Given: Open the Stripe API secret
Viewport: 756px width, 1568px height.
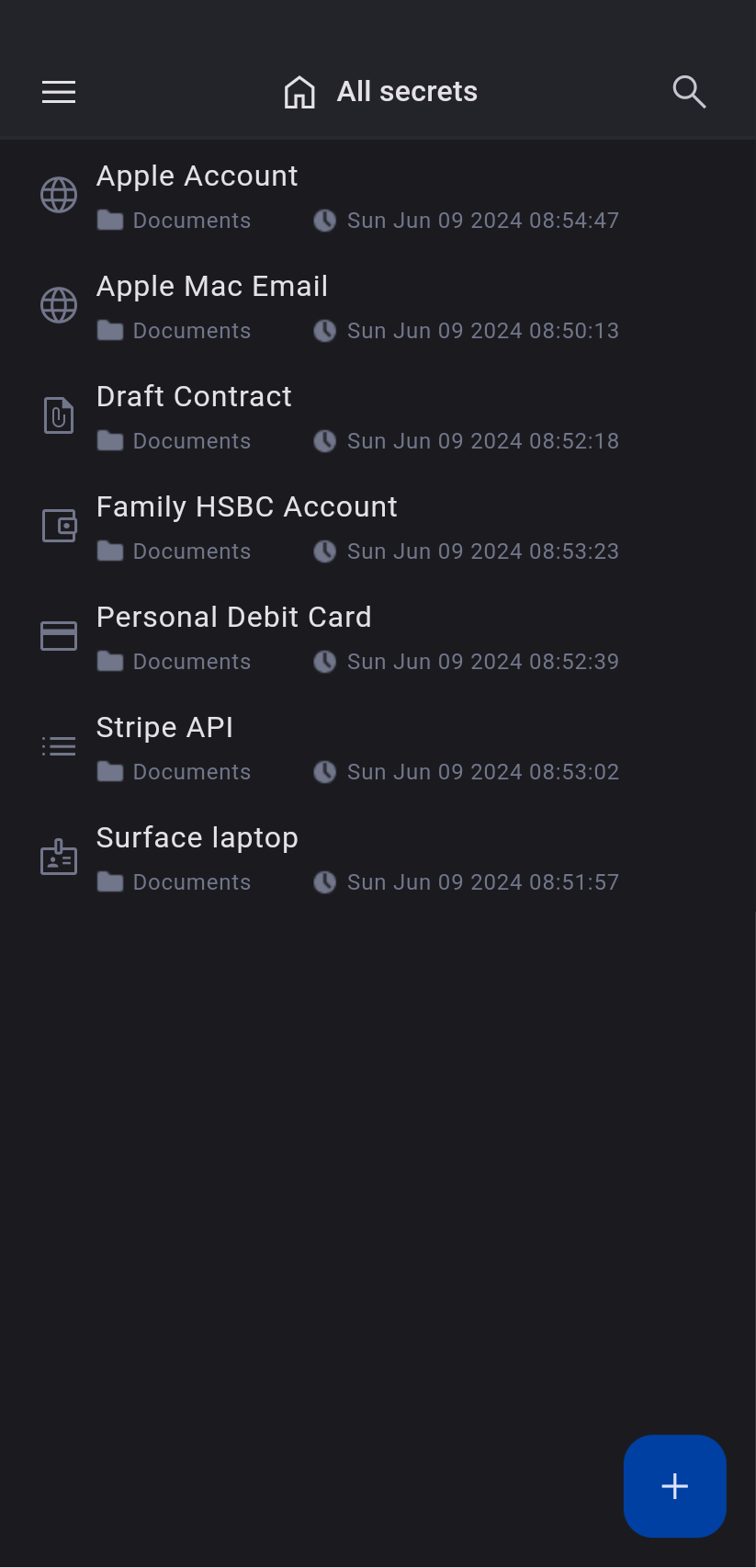Looking at the screenshot, I should click(164, 727).
